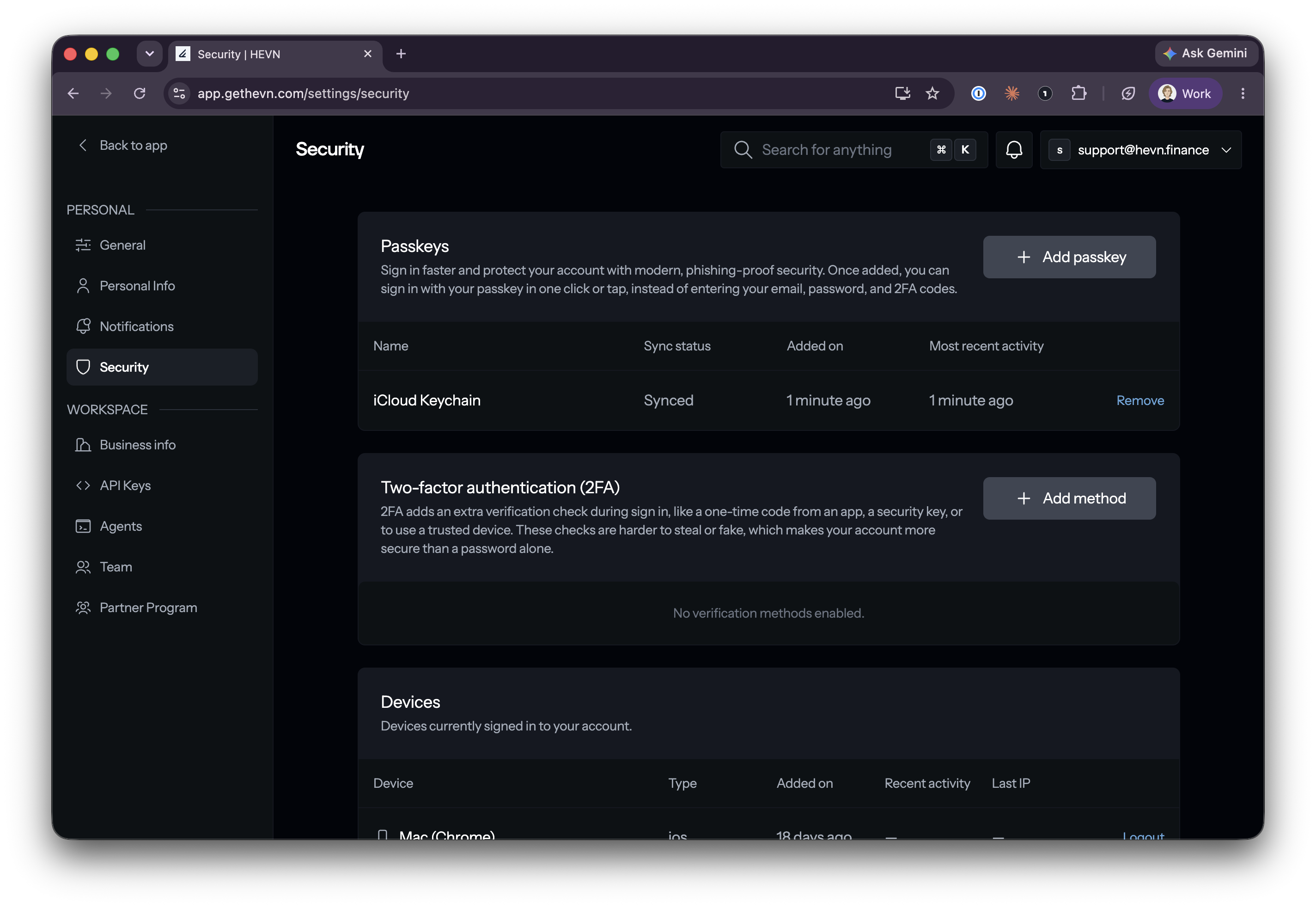This screenshot has width=1316, height=908.
Task: Go to Notifications settings
Action: pos(162,326)
